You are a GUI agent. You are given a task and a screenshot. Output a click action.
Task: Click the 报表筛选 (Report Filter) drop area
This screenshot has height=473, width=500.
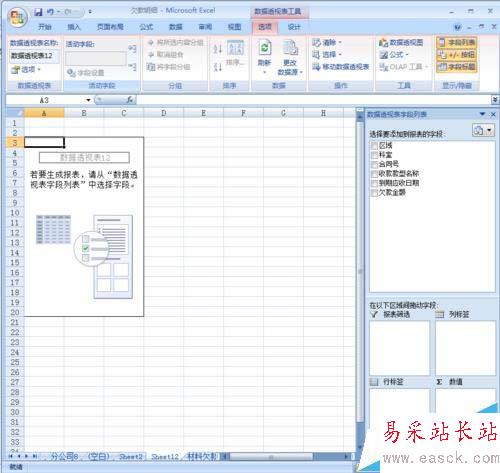point(399,348)
